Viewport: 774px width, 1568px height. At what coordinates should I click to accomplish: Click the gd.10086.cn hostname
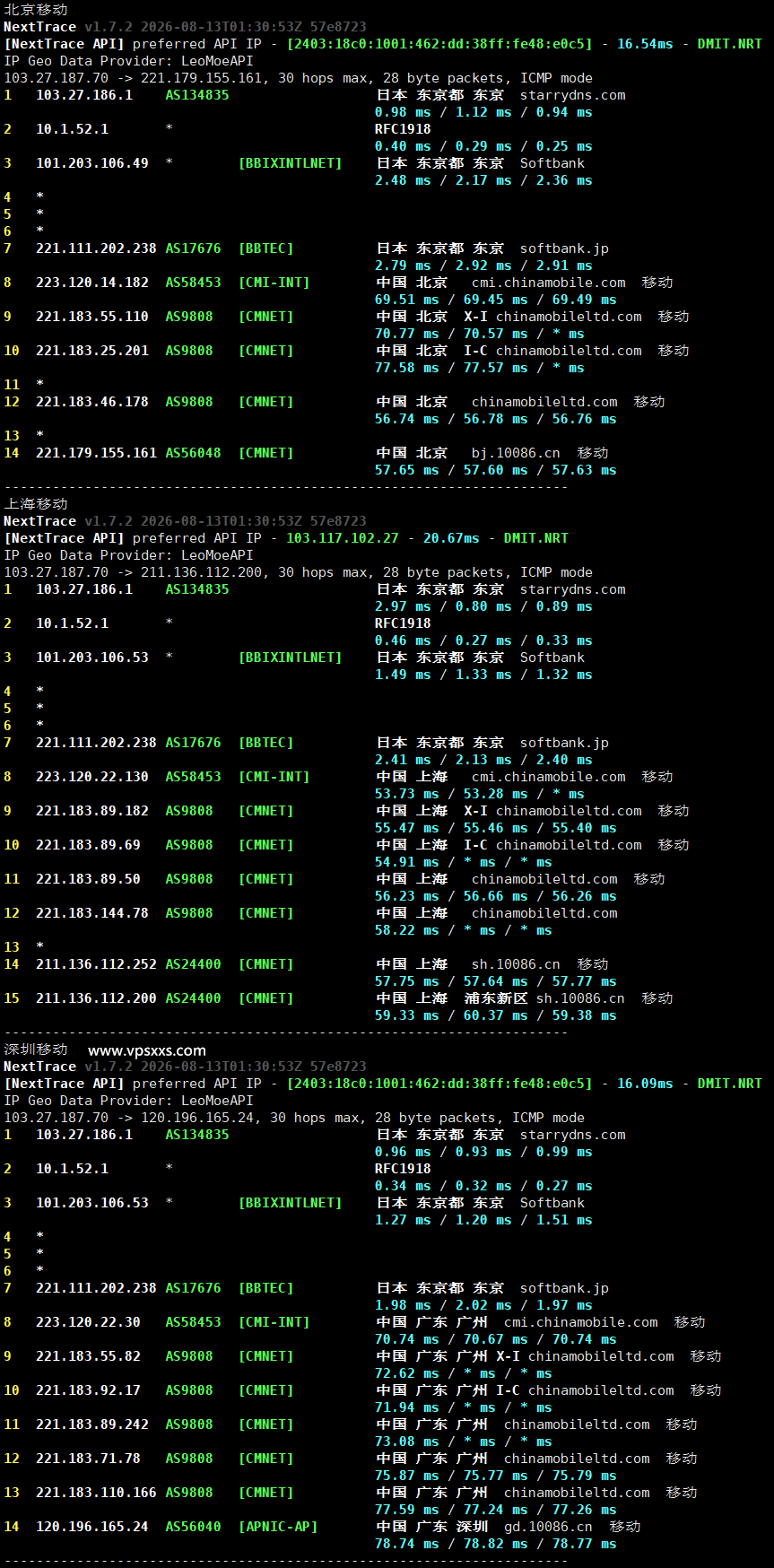pos(548,1527)
